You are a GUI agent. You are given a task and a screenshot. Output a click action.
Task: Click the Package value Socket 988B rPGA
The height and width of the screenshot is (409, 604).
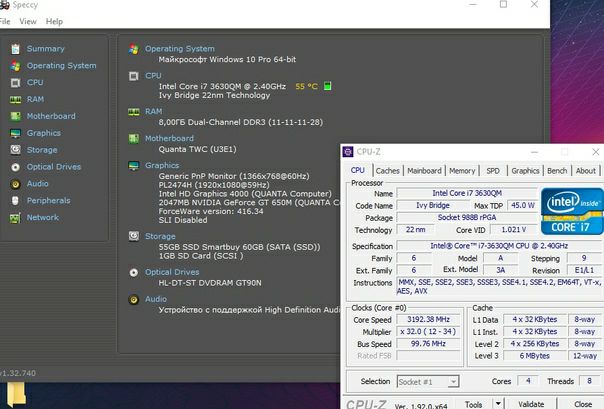coord(467,218)
